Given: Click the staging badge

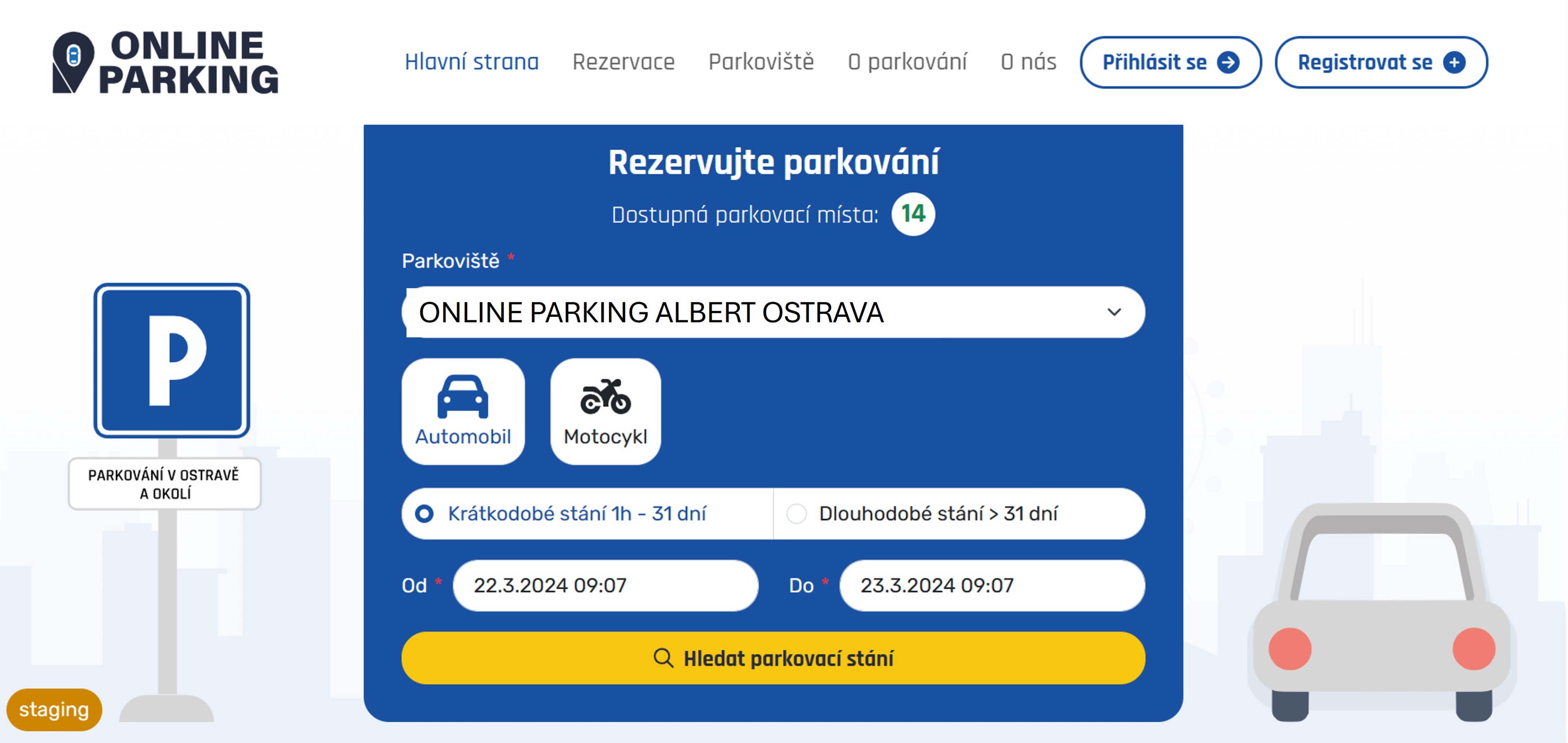Looking at the screenshot, I should (54, 710).
